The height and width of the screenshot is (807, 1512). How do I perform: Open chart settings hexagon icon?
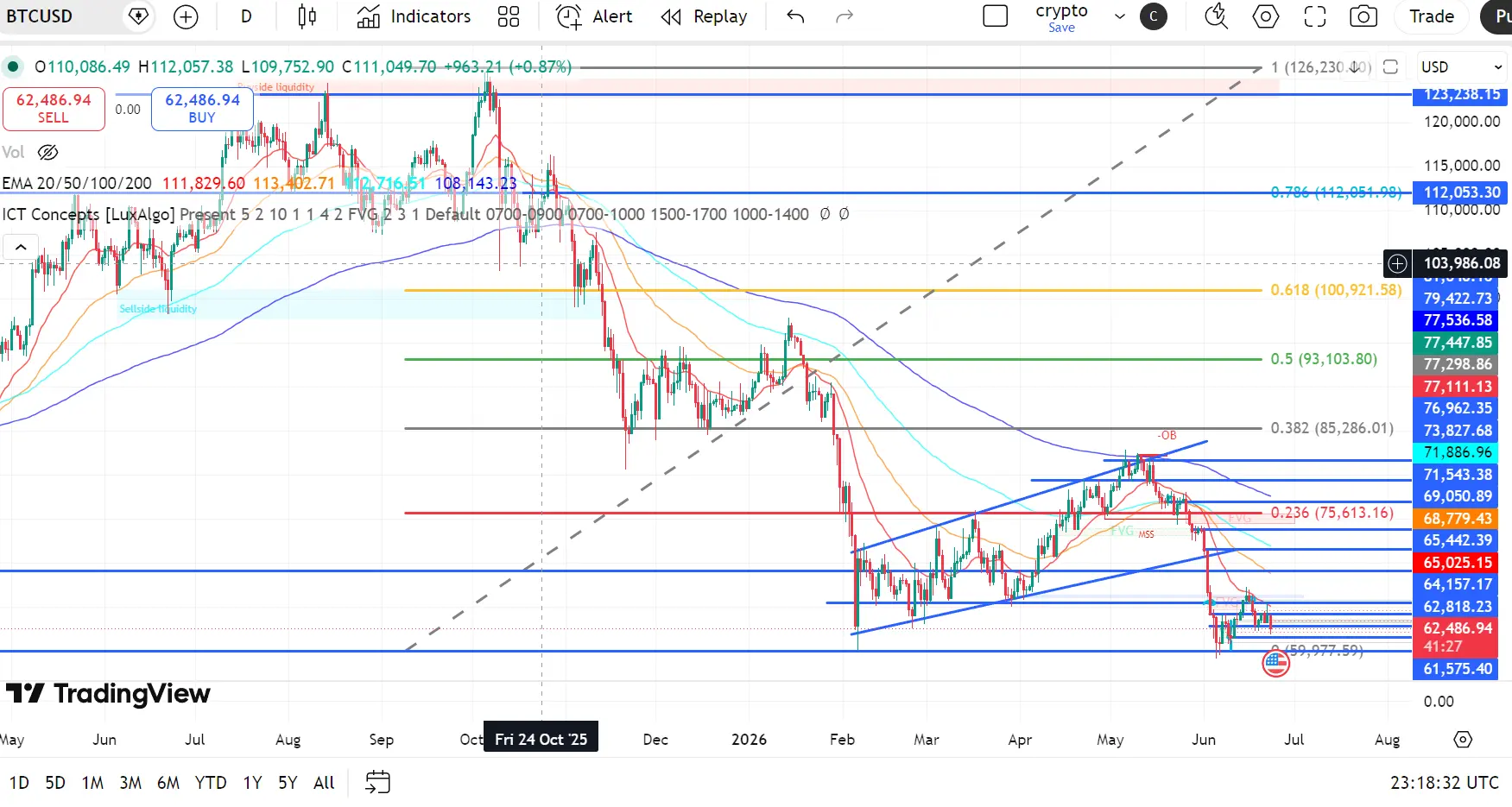(x=1266, y=16)
